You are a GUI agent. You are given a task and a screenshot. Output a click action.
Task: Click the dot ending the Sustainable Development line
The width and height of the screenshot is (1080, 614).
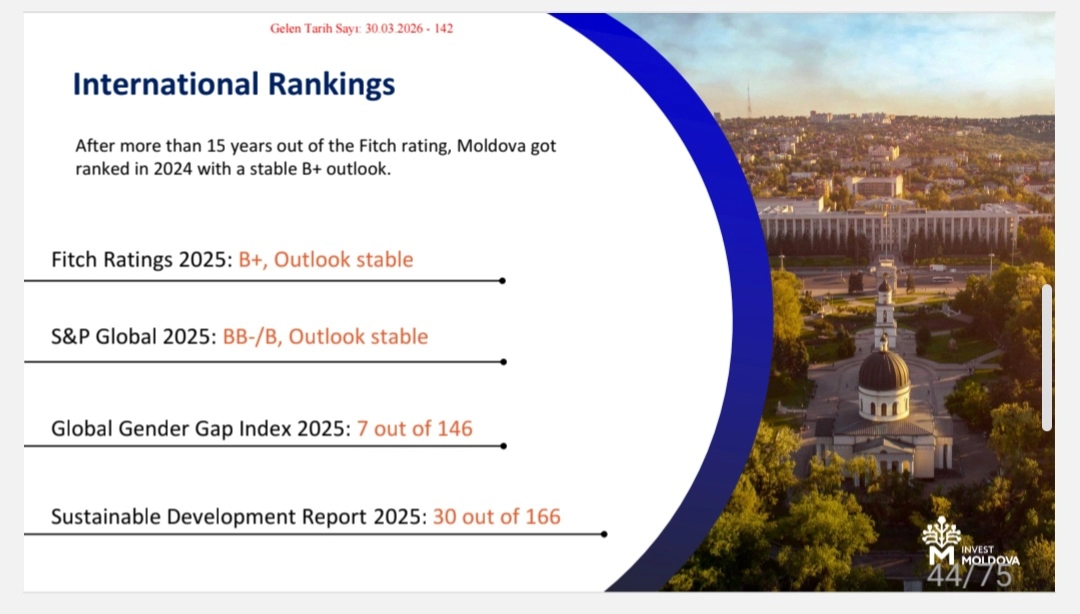tap(604, 534)
